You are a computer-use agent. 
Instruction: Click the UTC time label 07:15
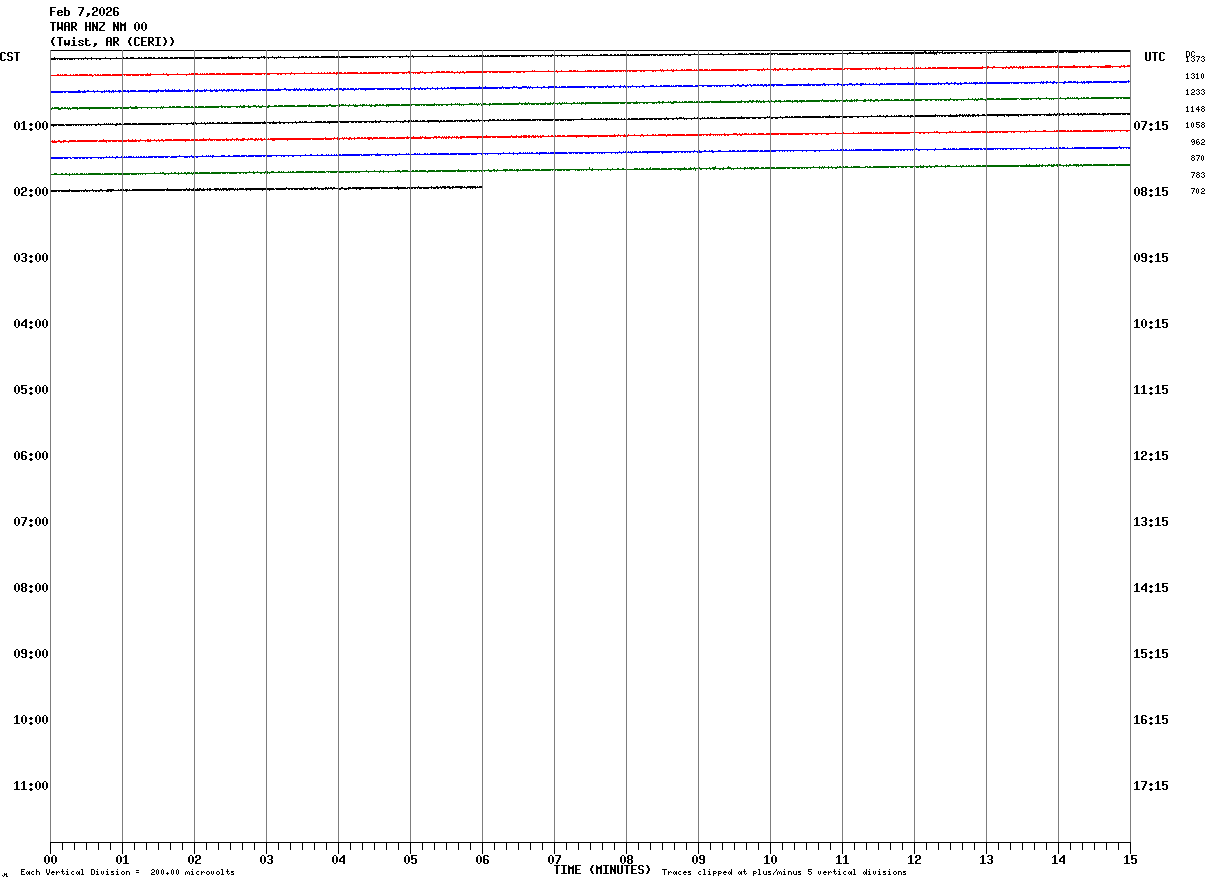tap(1151, 125)
